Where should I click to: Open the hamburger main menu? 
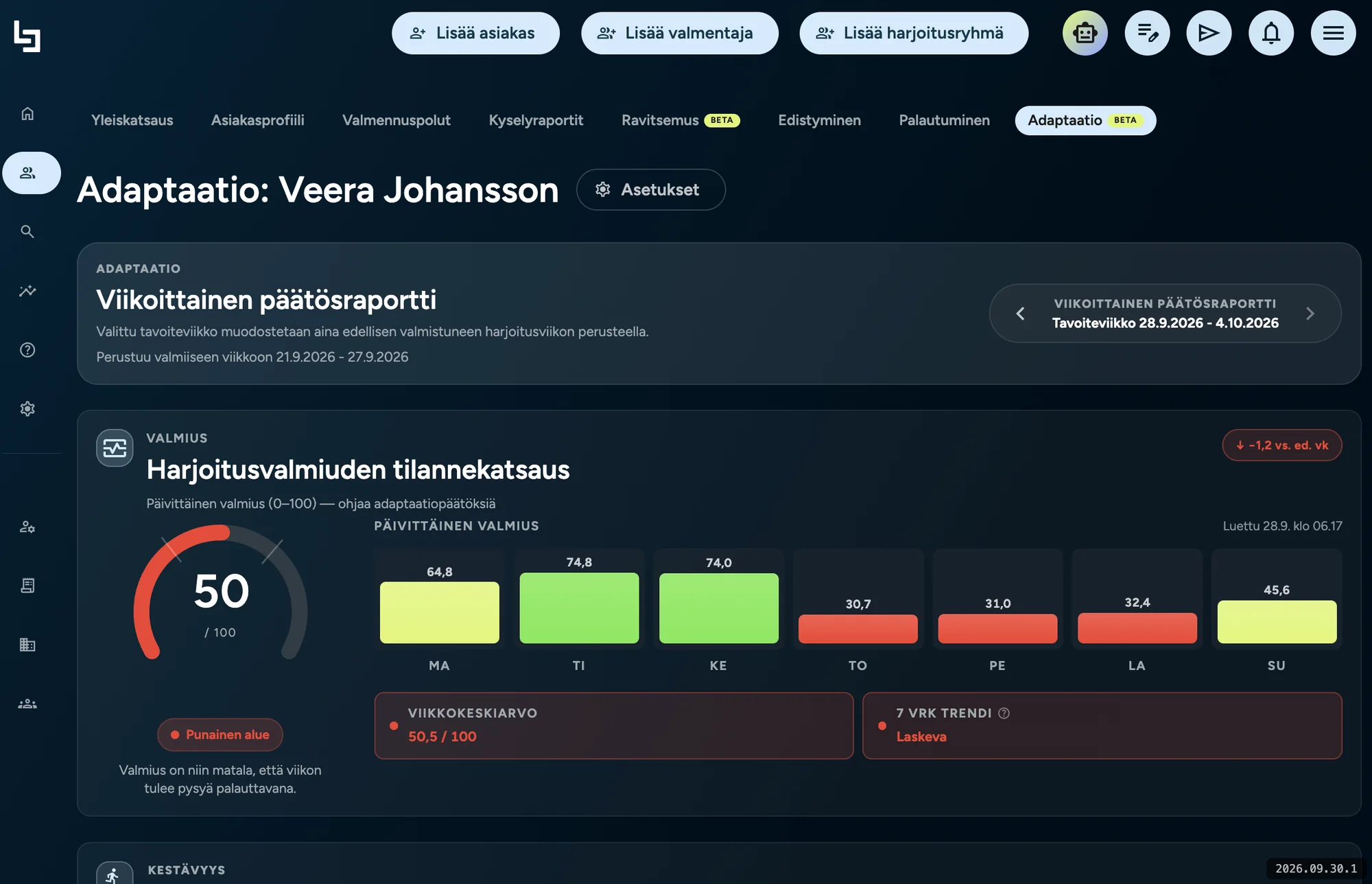tap(1333, 33)
